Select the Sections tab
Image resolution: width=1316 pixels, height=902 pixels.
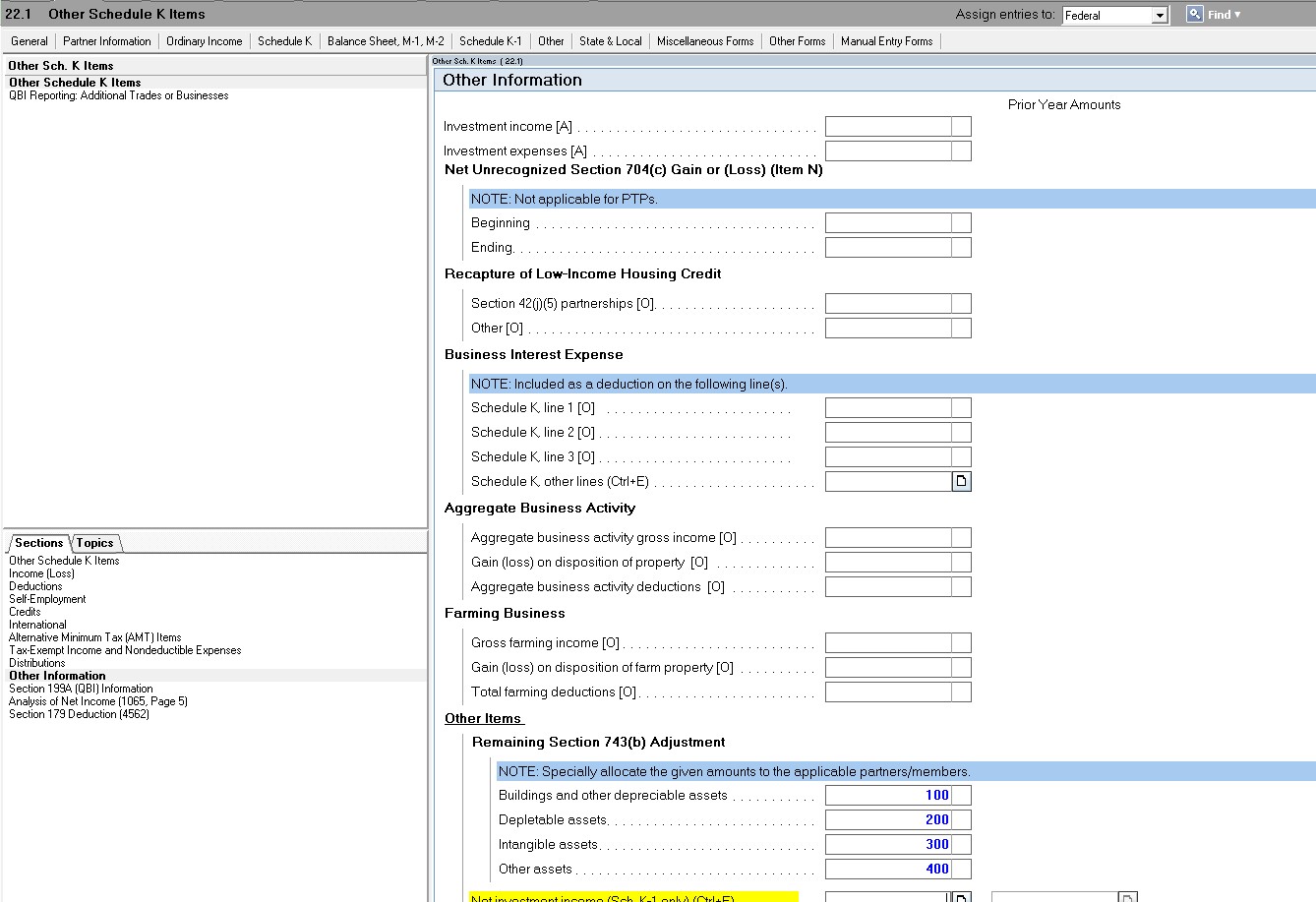38,543
